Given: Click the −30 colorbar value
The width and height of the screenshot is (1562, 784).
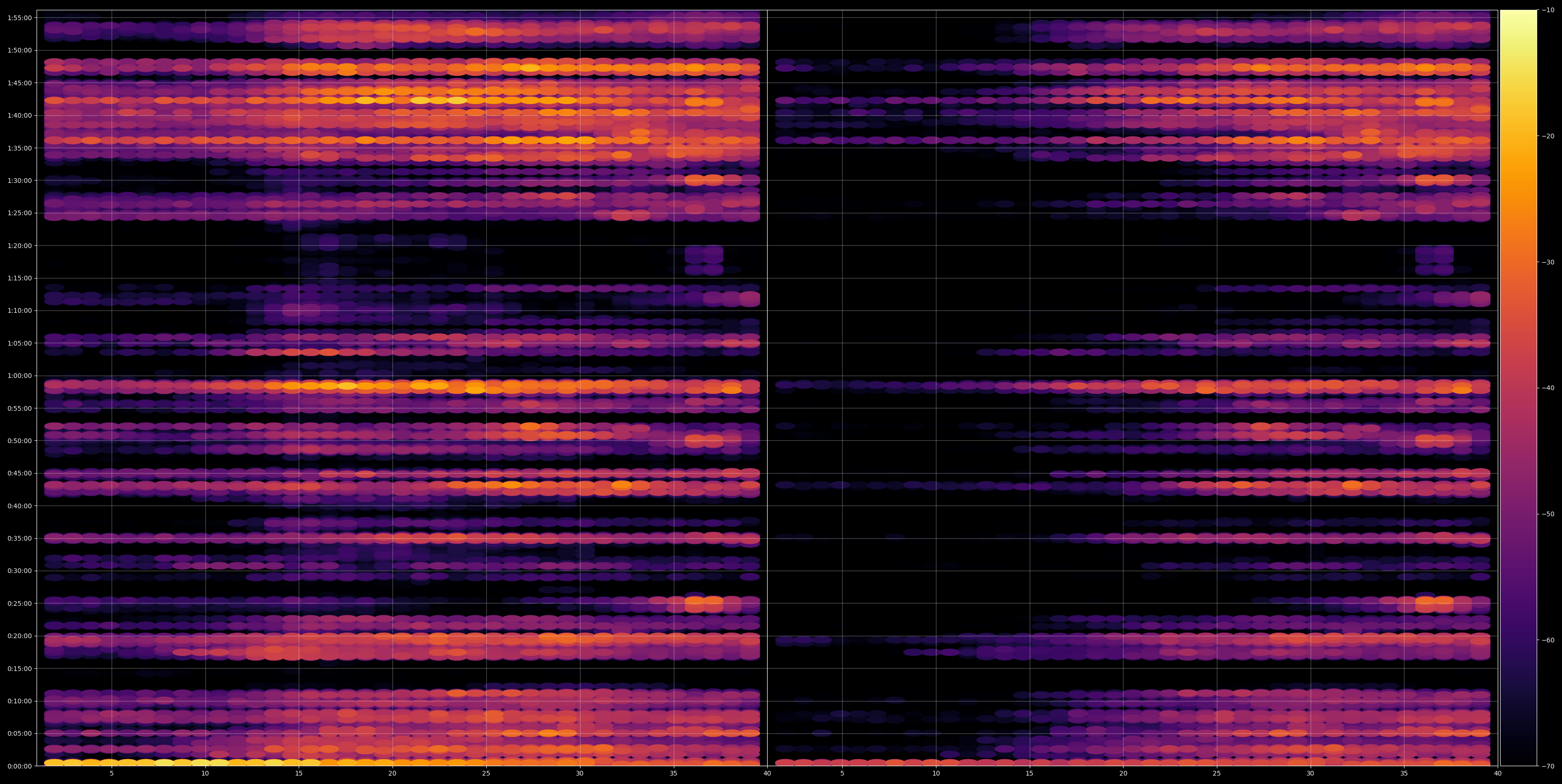Looking at the screenshot, I should click(1547, 262).
